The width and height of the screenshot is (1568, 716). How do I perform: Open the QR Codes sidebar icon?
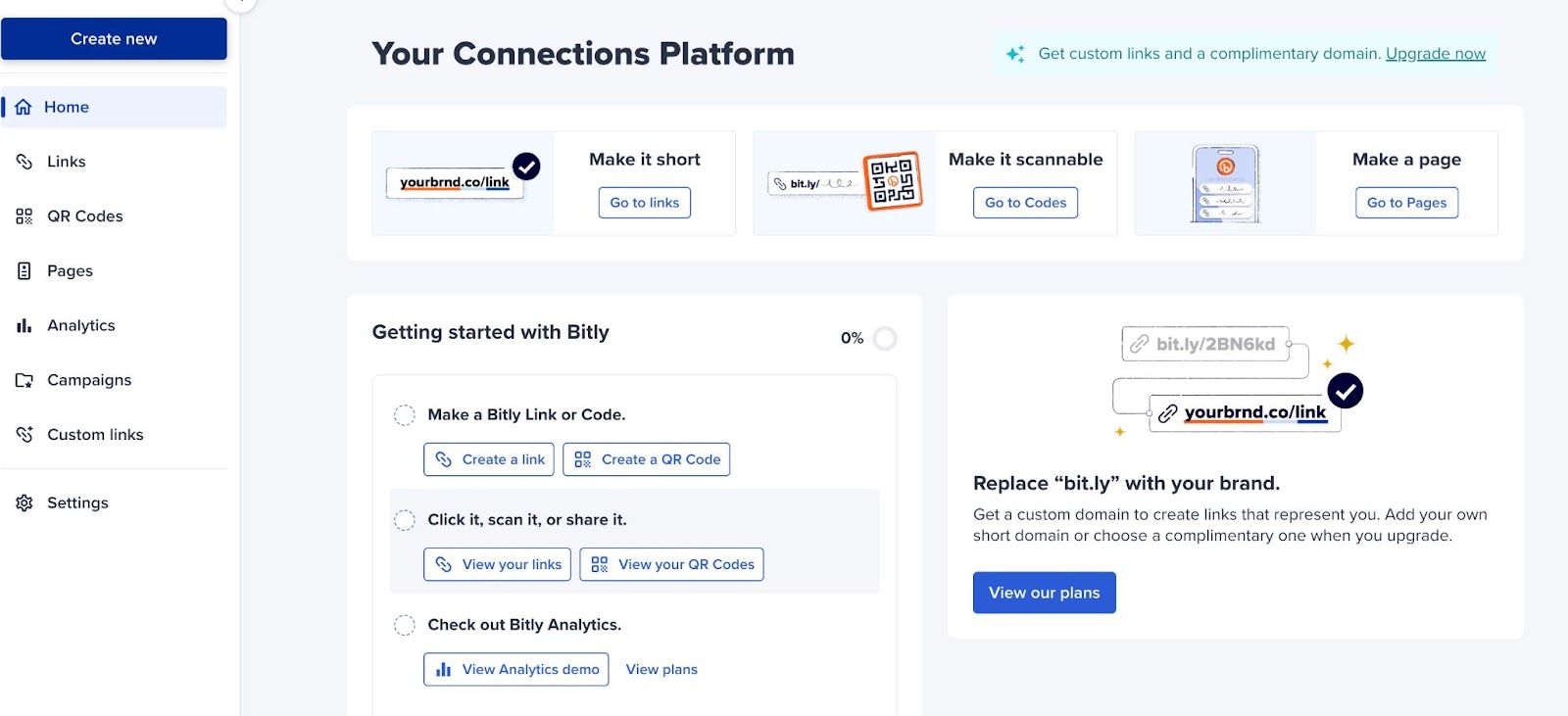24,216
